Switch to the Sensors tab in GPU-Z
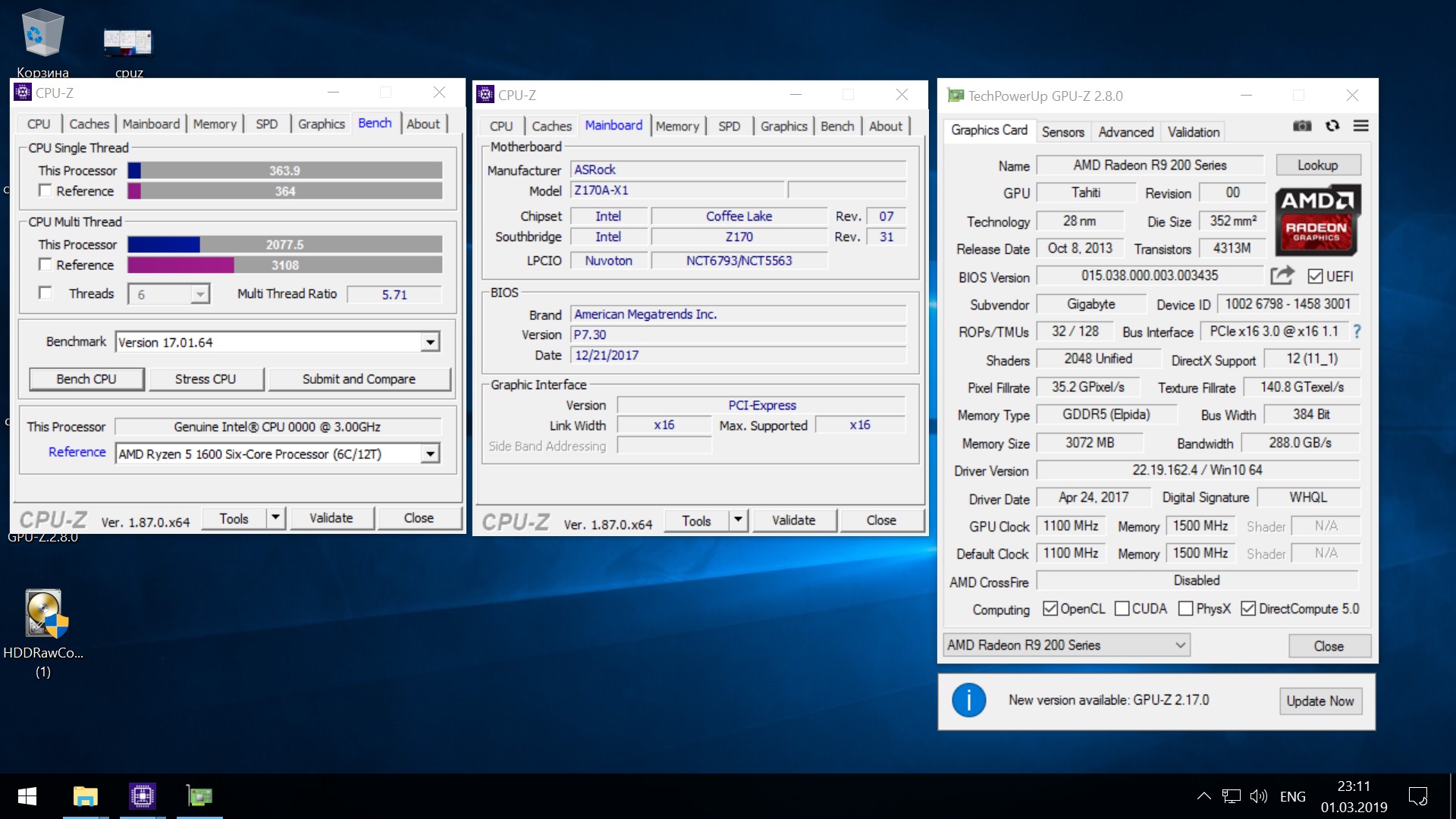The height and width of the screenshot is (819, 1456). [1062, 132]
